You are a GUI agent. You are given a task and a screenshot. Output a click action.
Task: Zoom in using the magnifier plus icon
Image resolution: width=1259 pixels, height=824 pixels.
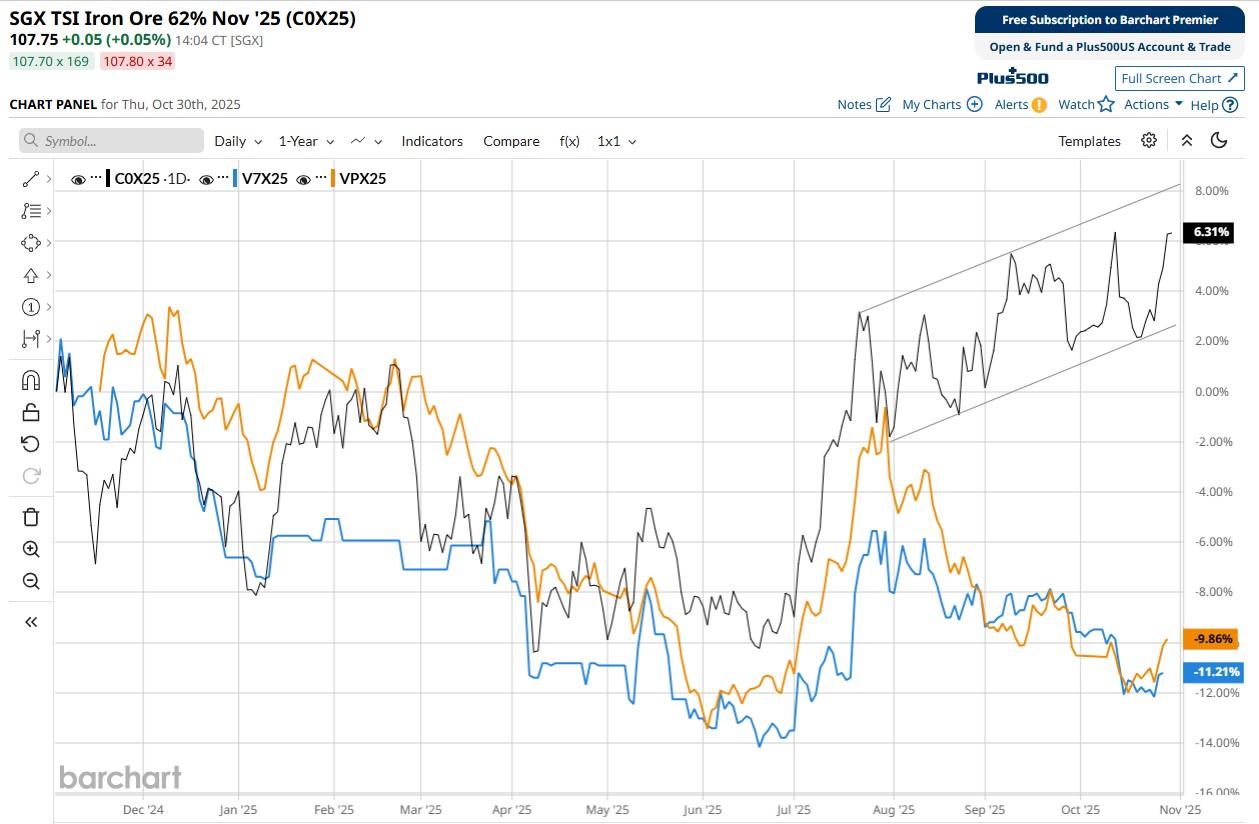click(x=30, y=549)
